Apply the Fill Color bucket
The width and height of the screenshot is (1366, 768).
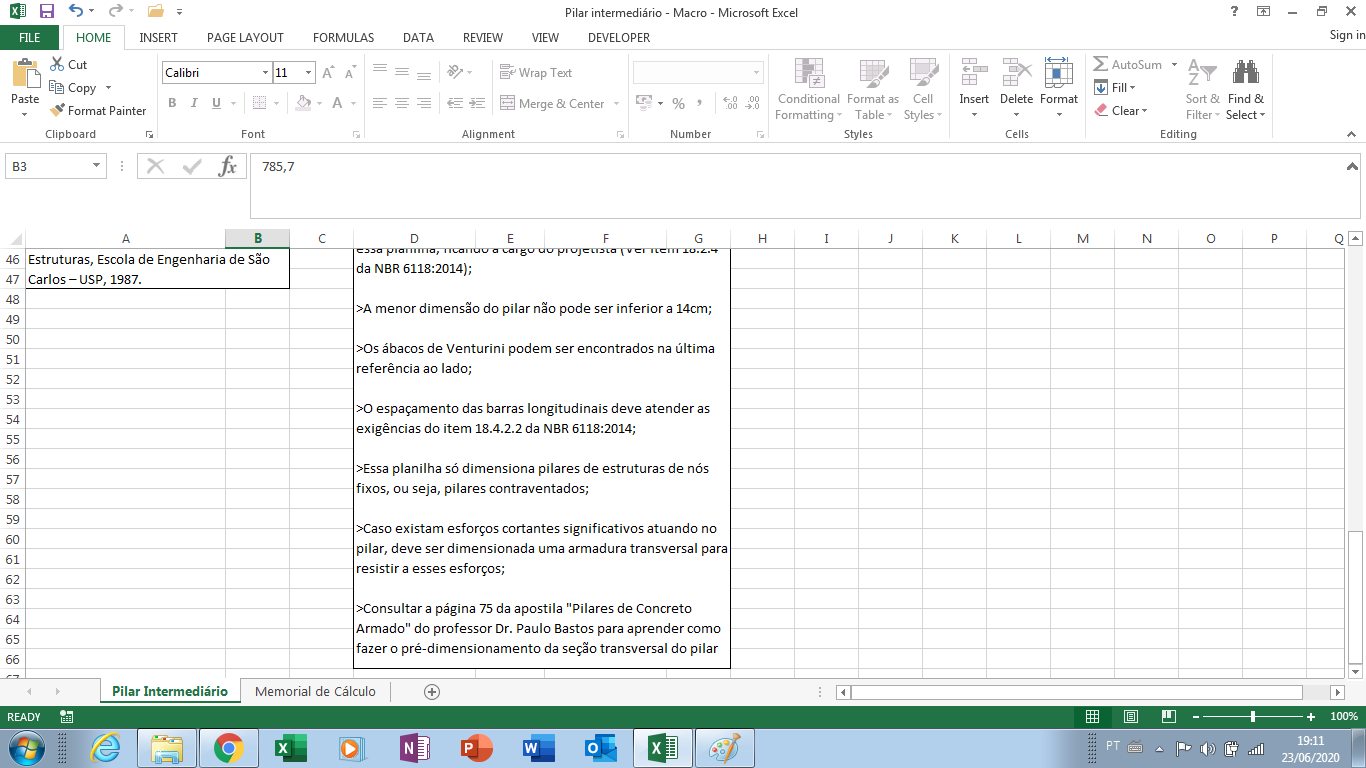(304, 103)
